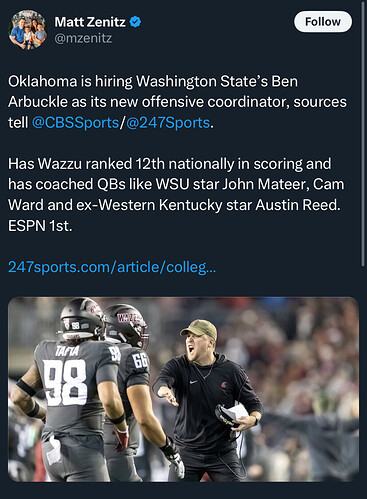This screenshot has width=367, height=499.
Task: Open the @CBSSports mention
Action: point(75,123)
